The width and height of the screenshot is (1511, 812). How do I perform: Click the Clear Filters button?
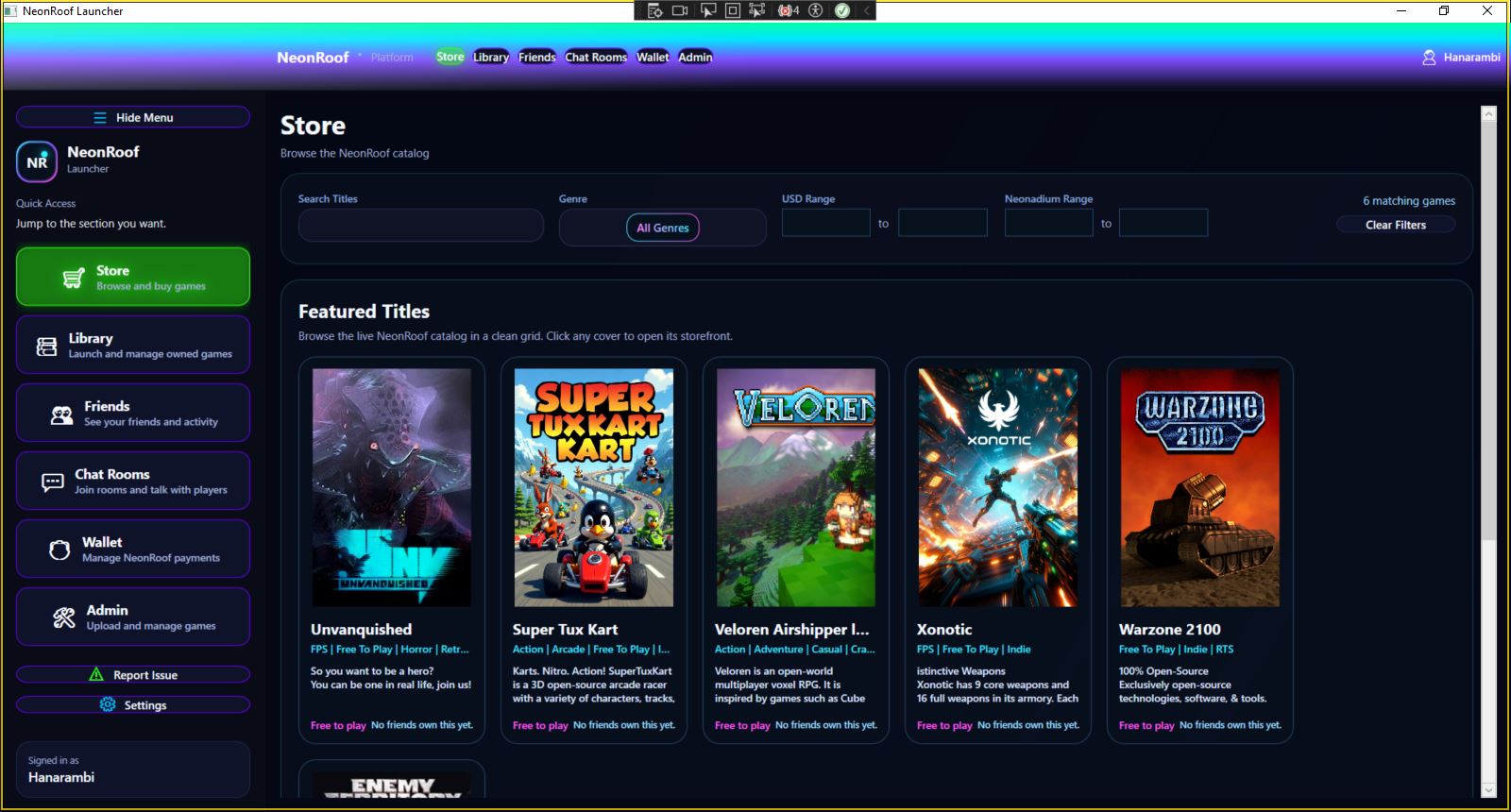tap(1396, 225)
